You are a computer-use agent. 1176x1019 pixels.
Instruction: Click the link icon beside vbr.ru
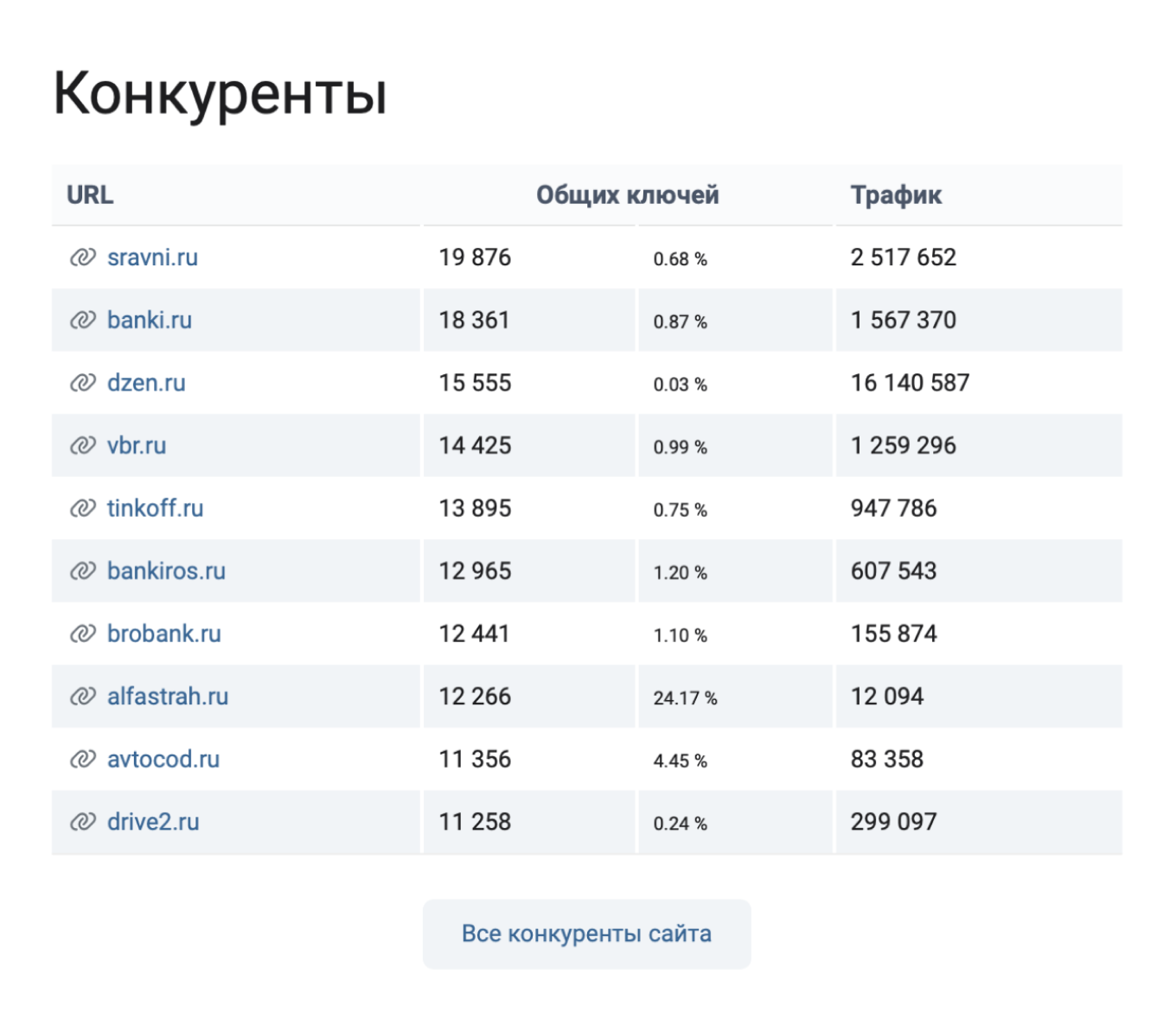click(x=81, y=446)
